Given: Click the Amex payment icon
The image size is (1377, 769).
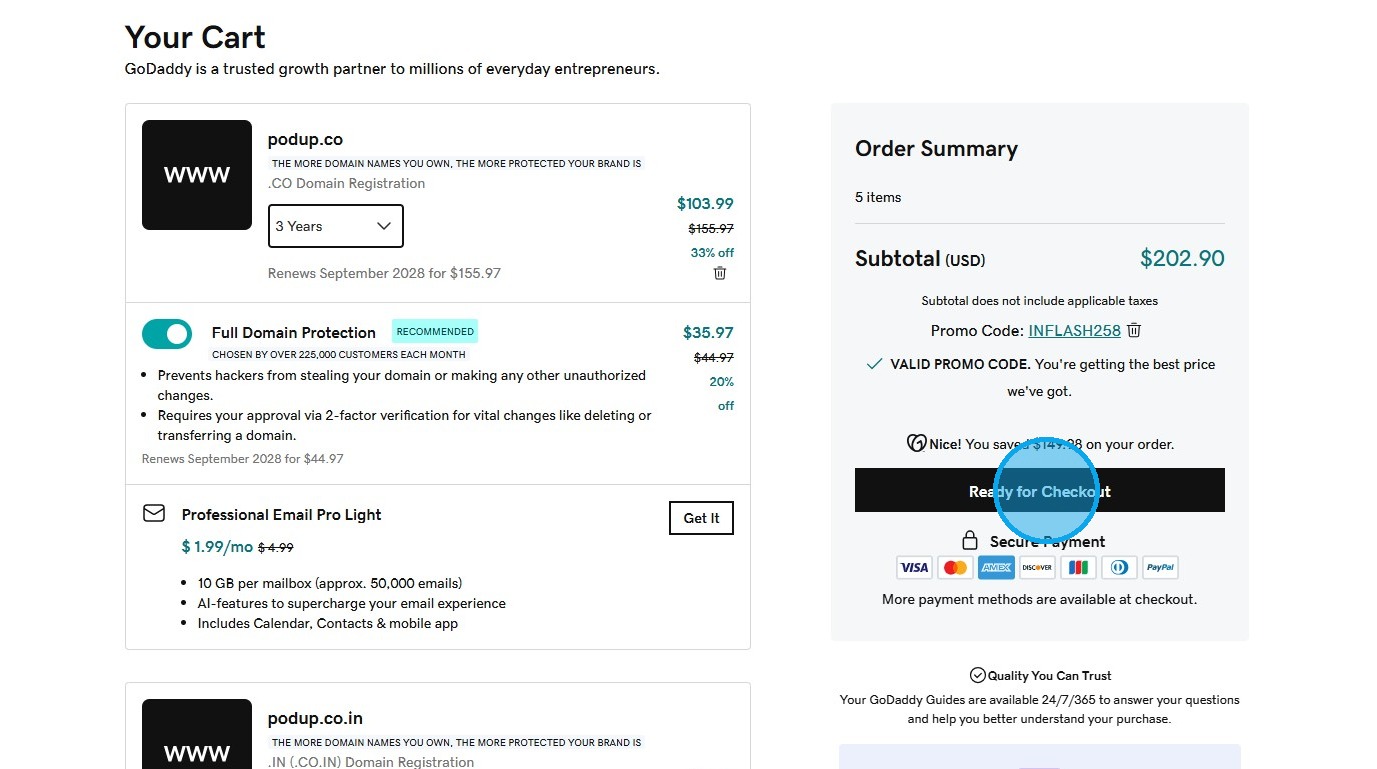Looking at the screenshot, I should (996, 568).
